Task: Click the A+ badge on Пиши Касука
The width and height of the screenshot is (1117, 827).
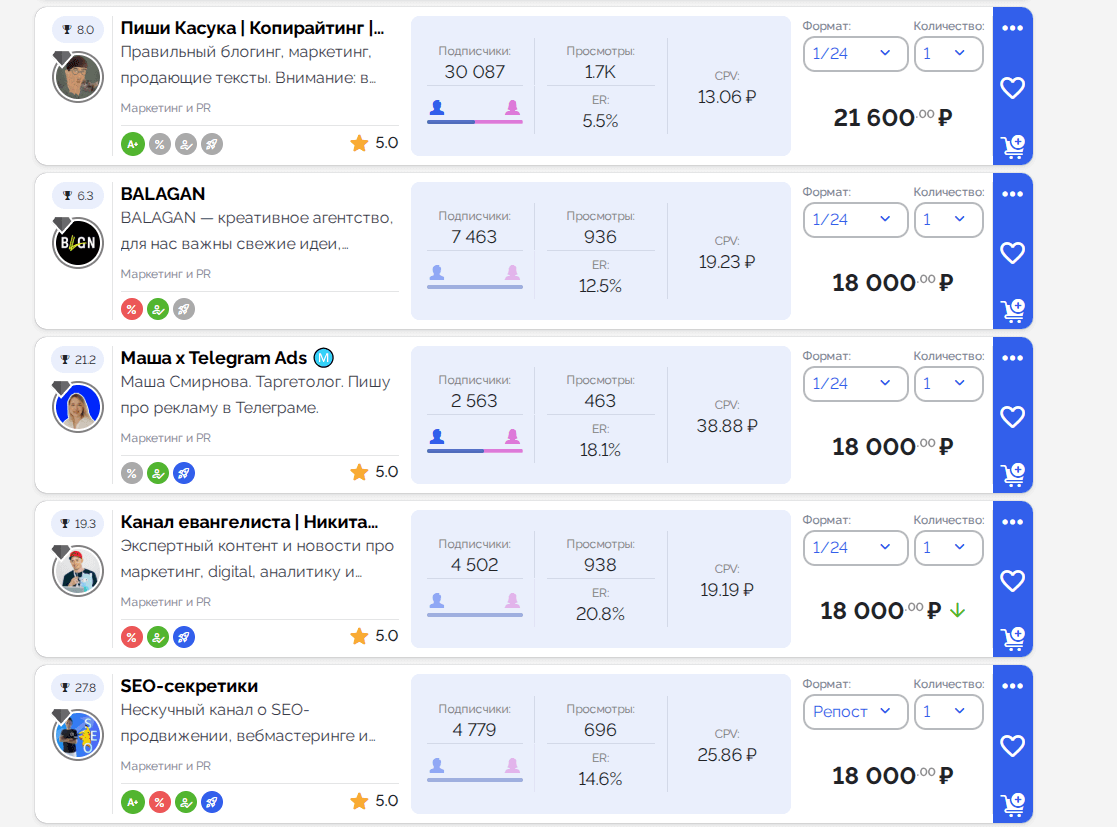Action: pos(133,145)
